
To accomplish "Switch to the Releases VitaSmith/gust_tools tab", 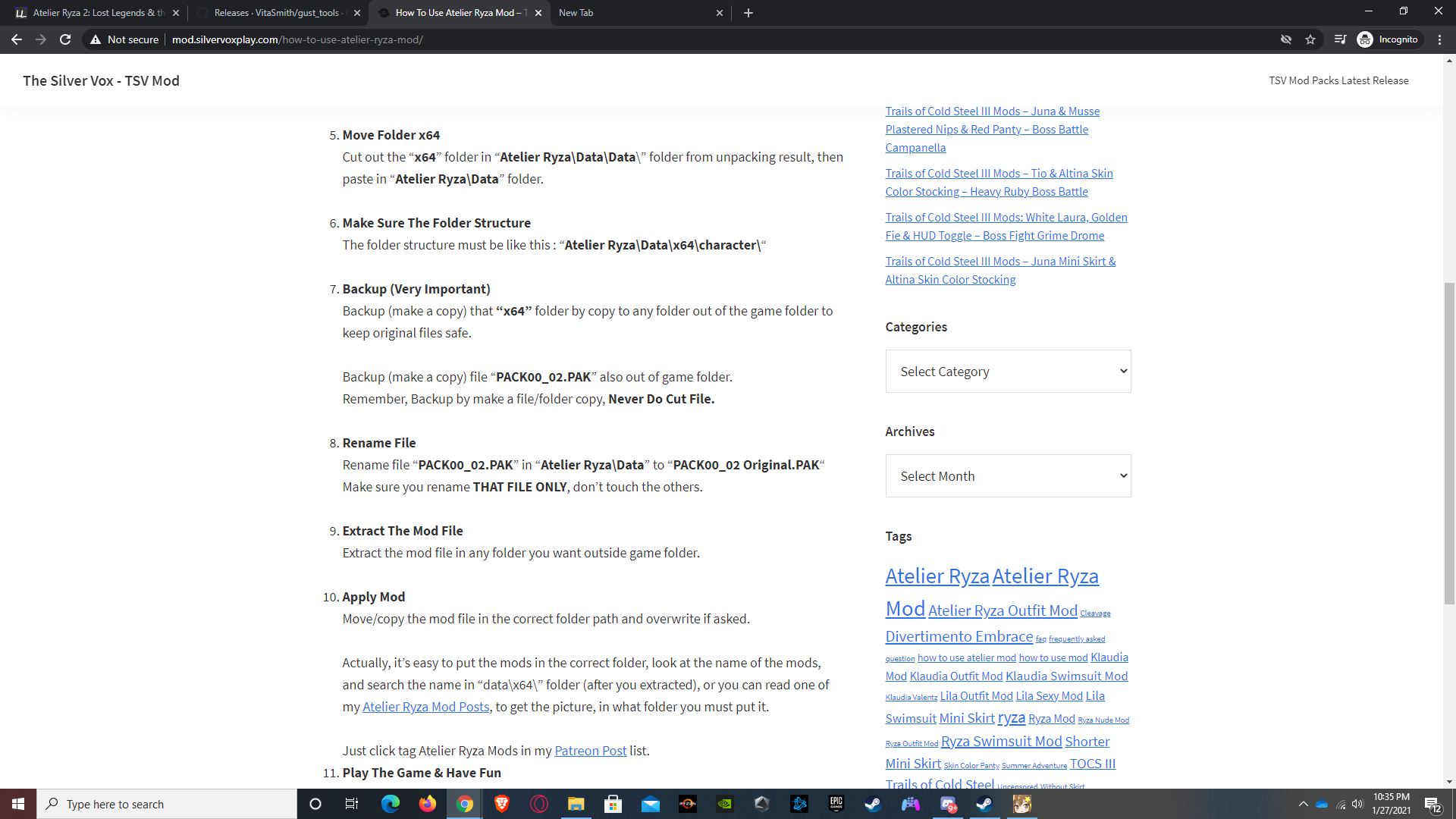I will point(276,13).
